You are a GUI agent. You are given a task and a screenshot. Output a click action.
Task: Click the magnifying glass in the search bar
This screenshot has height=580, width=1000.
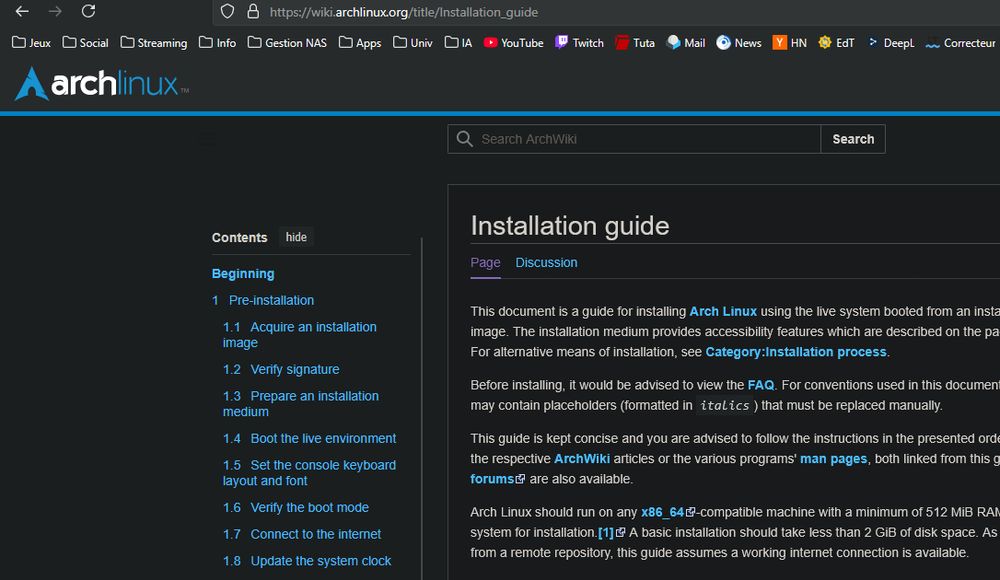click(464, 139)
